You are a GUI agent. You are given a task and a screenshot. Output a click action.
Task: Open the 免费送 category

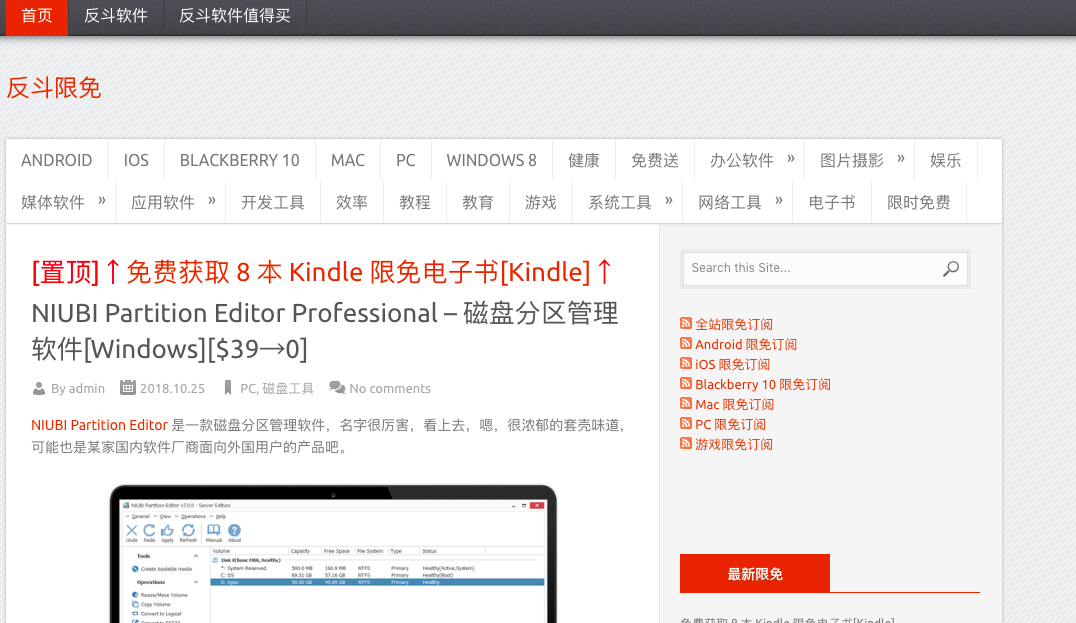[655, 161]
